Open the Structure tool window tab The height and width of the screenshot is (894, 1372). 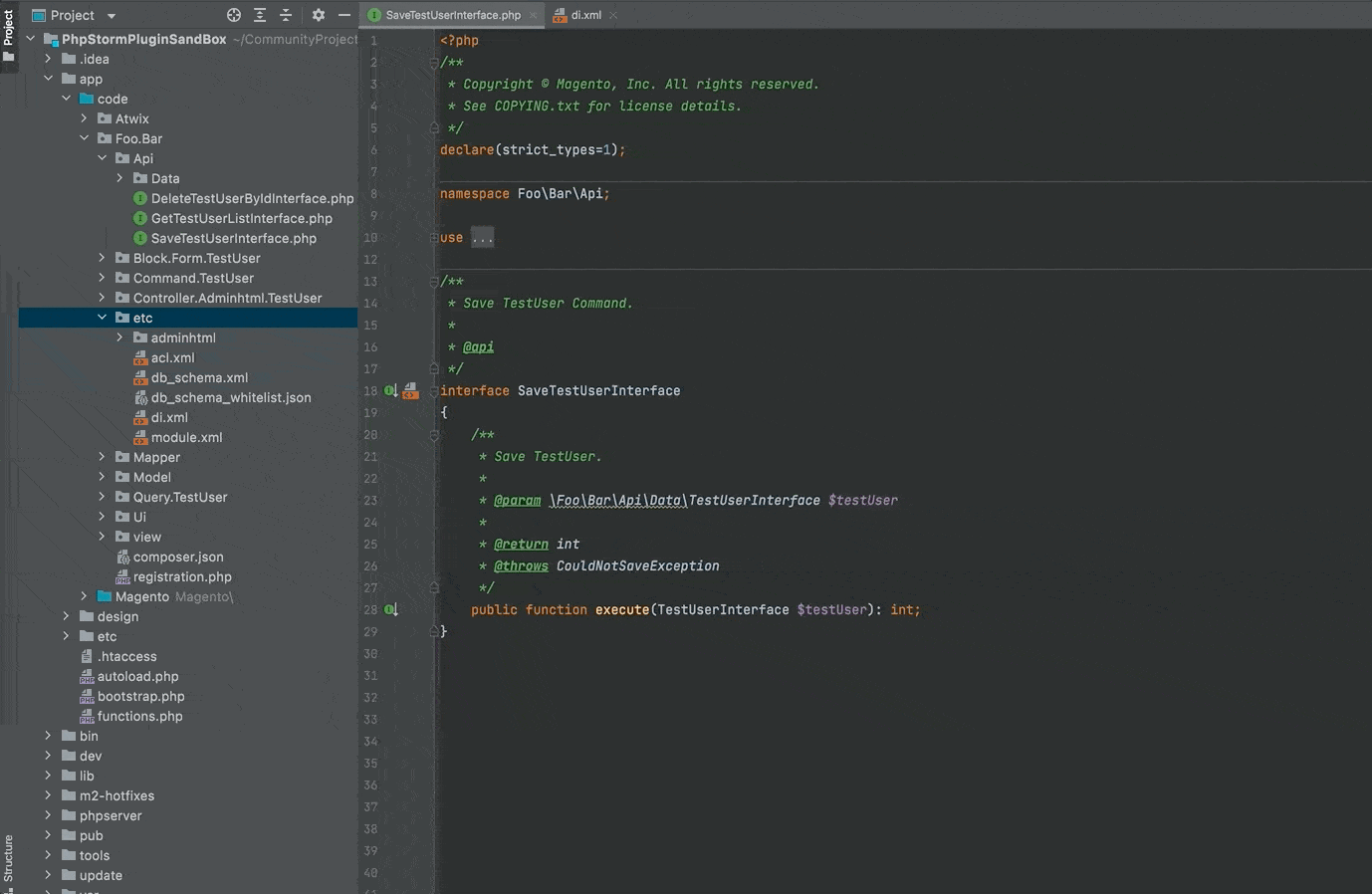[8, 858]
